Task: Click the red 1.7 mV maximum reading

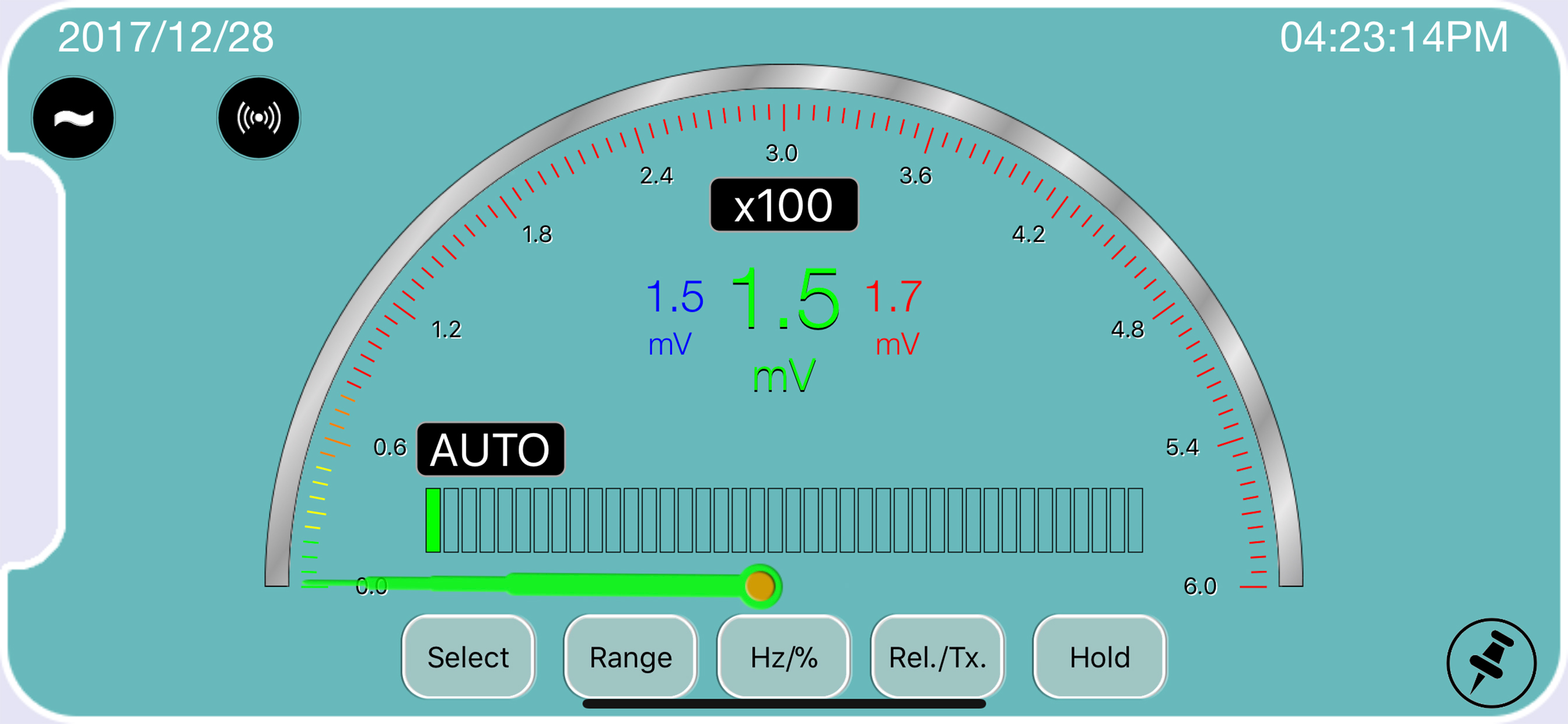Action: [893, 298]
